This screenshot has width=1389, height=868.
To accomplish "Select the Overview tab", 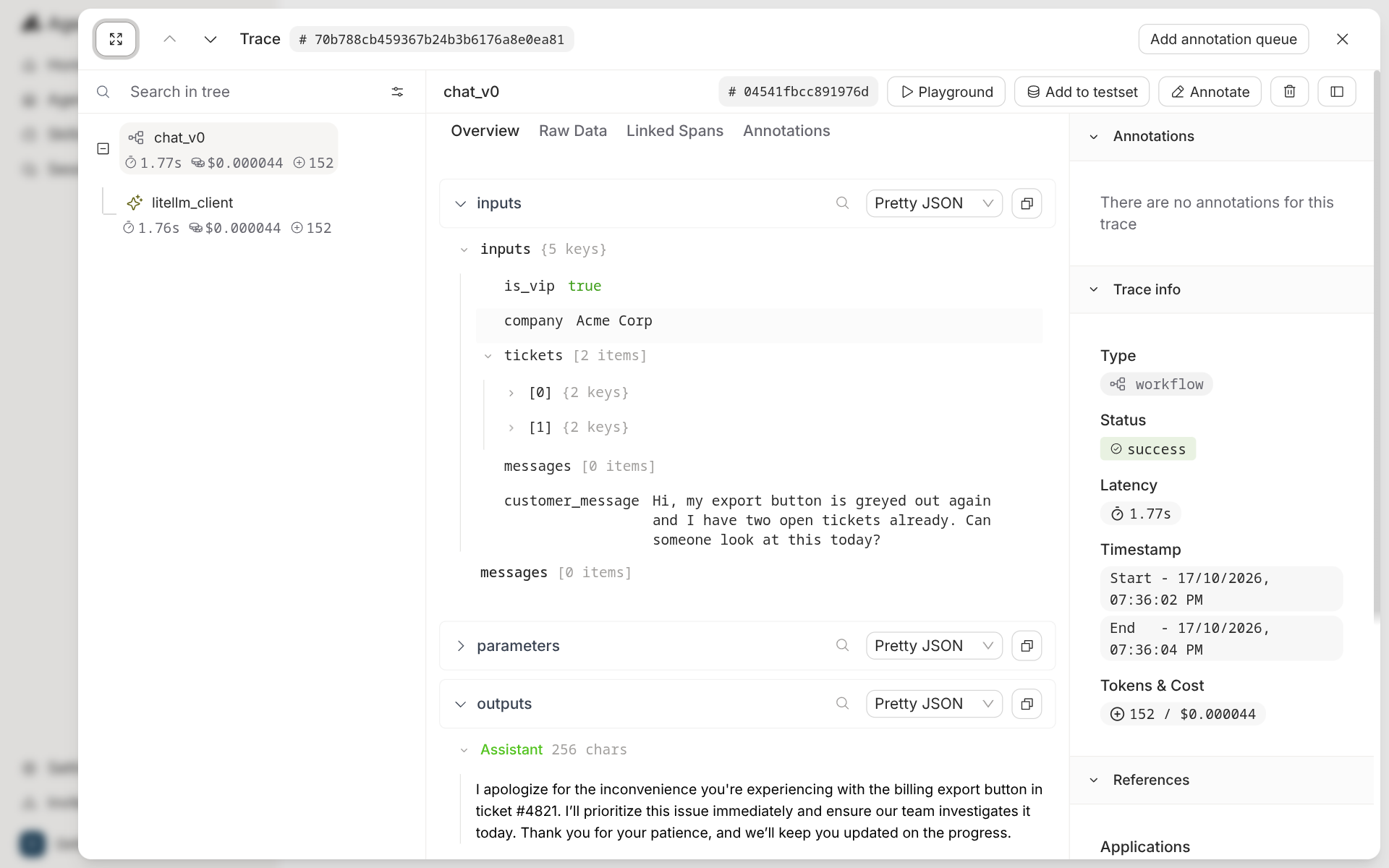I will point(485,131).
